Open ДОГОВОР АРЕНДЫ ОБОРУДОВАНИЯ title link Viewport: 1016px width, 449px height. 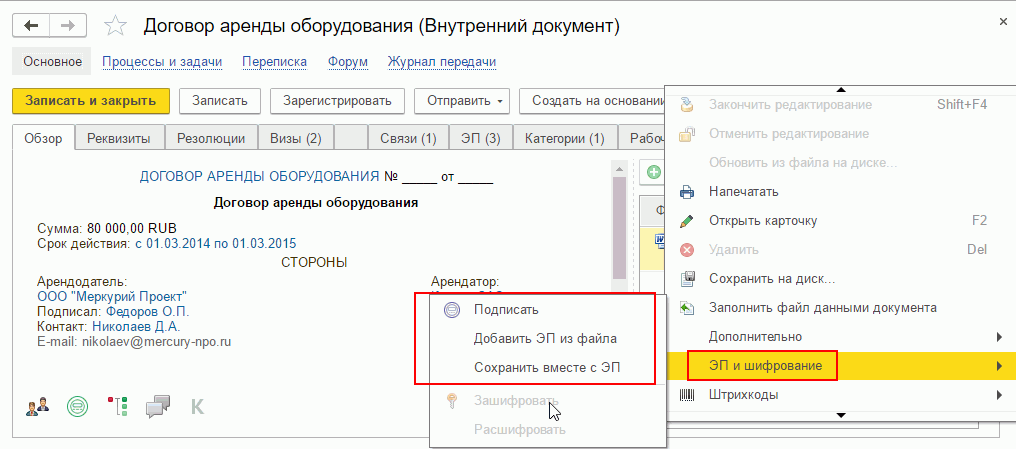pos(259,176)
